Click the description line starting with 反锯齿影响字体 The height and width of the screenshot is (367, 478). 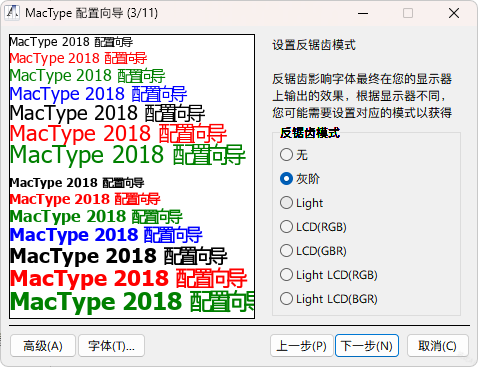362,79
